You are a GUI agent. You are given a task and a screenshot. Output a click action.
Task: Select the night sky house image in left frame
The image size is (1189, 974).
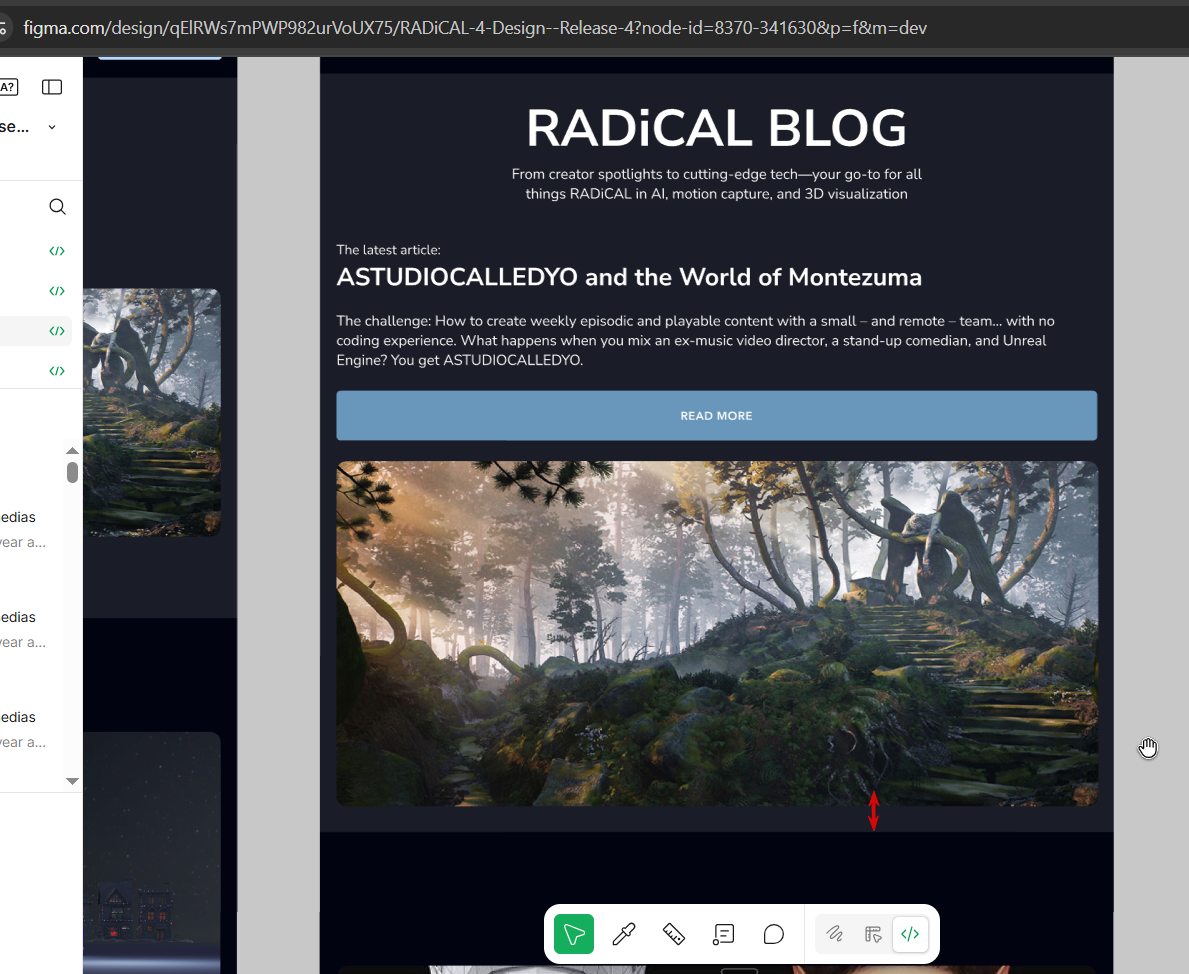click(x=152, y=853)
